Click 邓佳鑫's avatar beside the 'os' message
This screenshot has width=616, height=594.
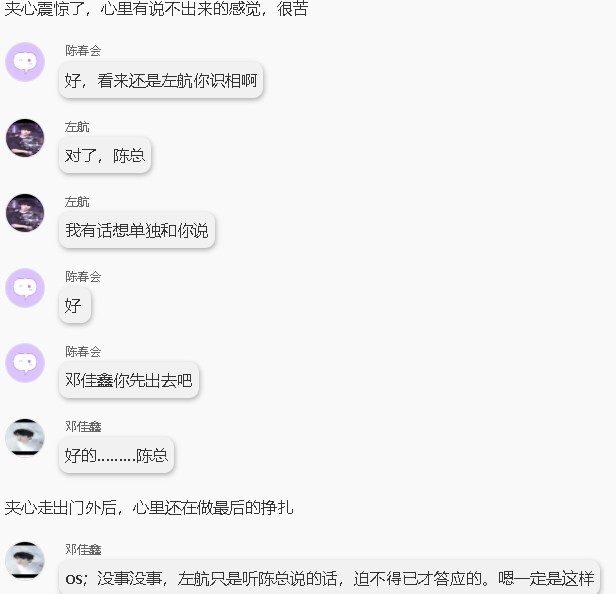click(25, 561)
